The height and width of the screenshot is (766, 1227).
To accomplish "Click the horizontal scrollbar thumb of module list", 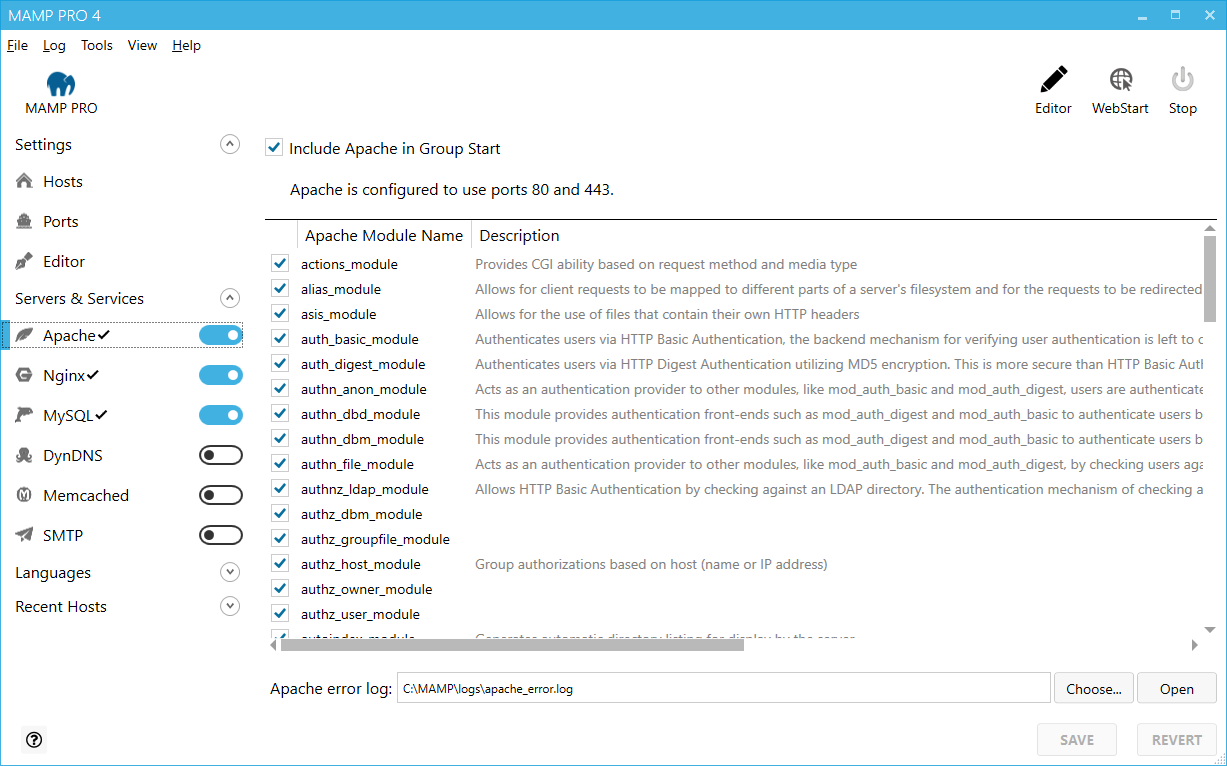I will click(512, 645).
